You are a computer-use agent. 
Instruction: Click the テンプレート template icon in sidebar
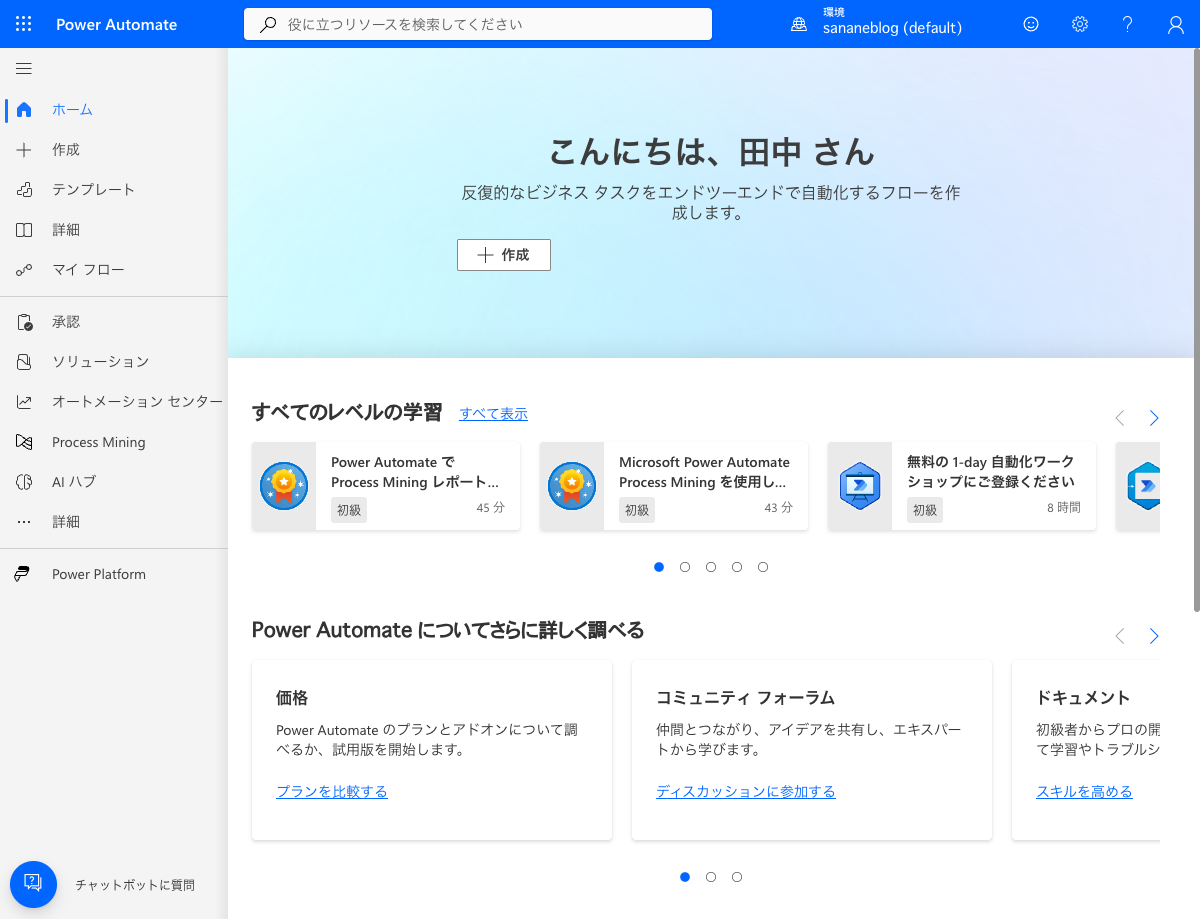[24, 190]
